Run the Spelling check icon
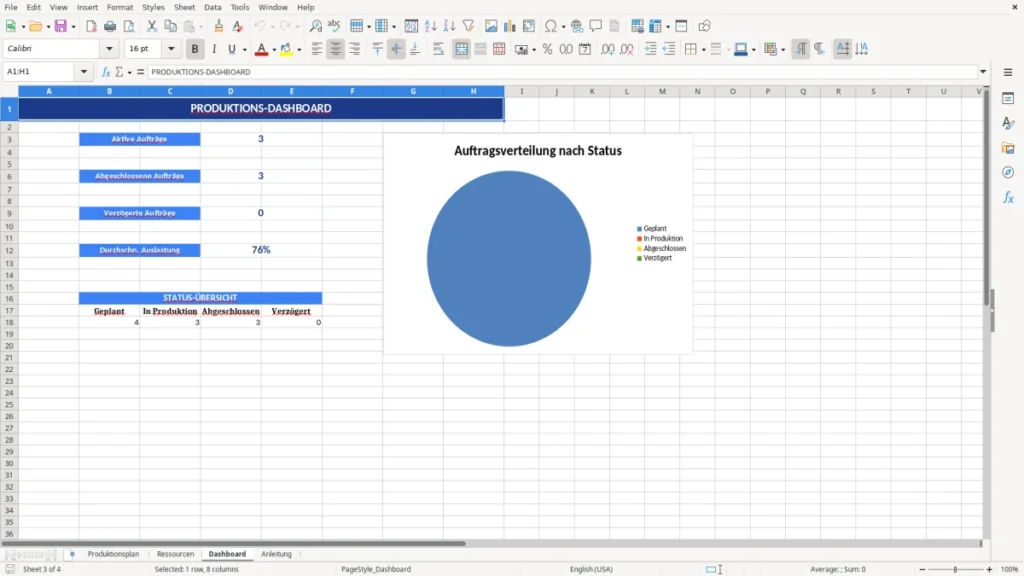 pyautogui.click(x=334, y=26)
